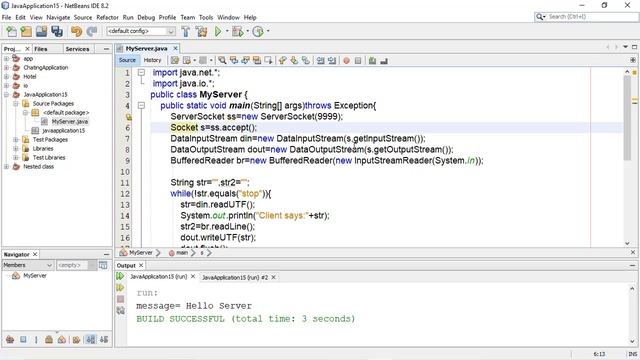Screen dimensions: 640x360
Task: Expand the Nested class project node
Action: [6, 167]
